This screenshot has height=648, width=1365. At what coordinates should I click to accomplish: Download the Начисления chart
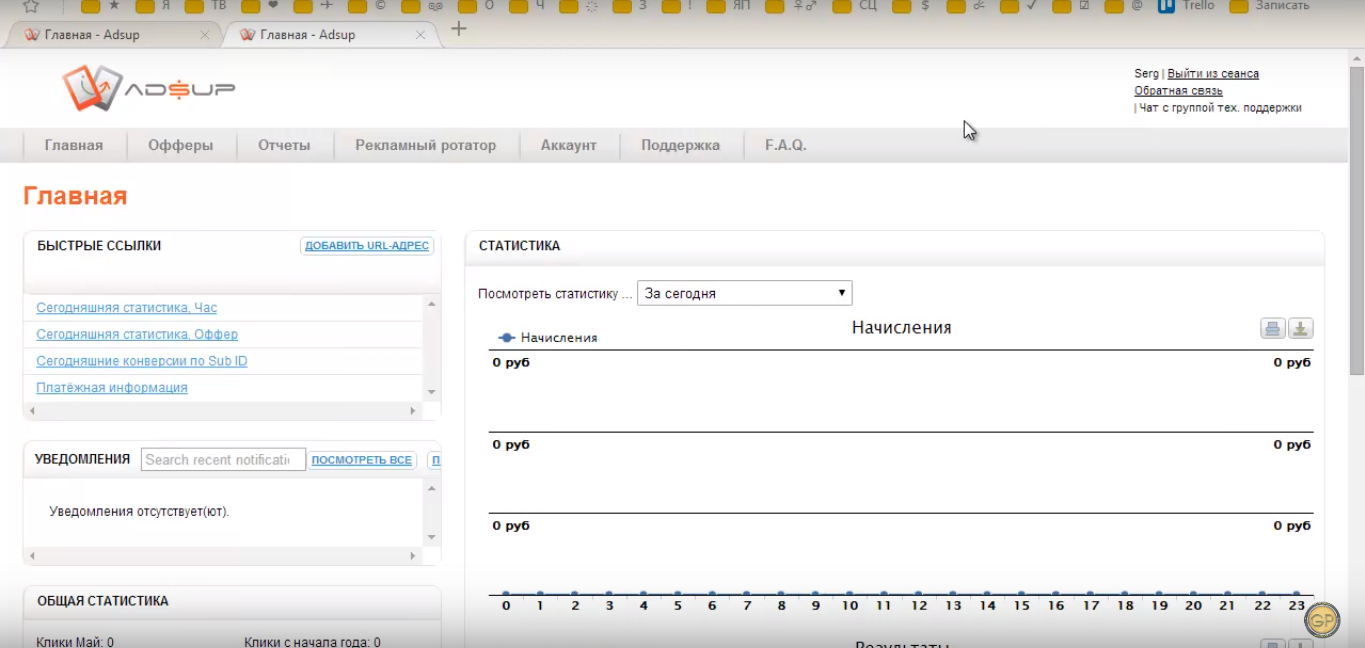point(1300,329)
